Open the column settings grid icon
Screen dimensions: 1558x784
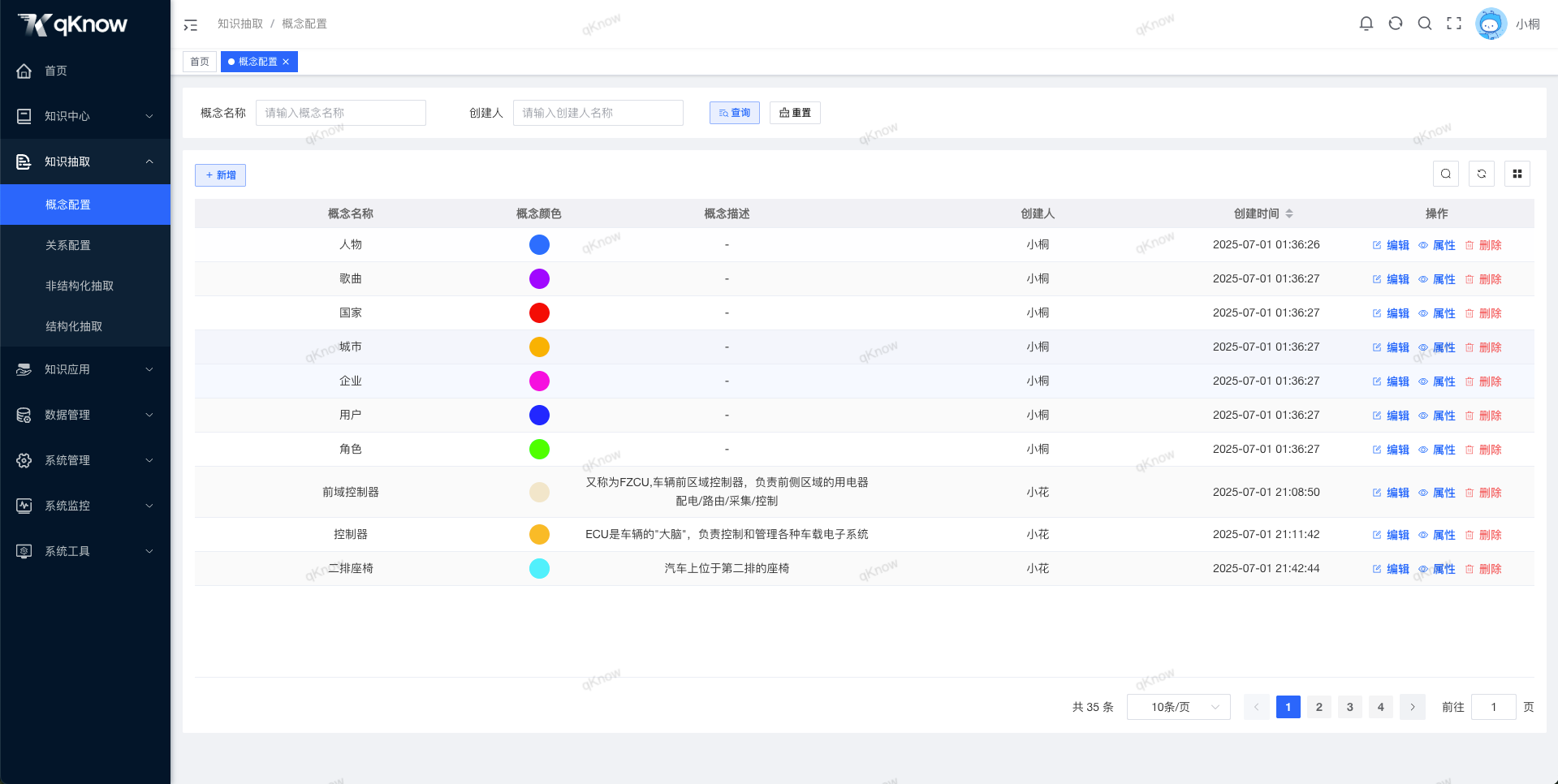[x=1517, y=174]
